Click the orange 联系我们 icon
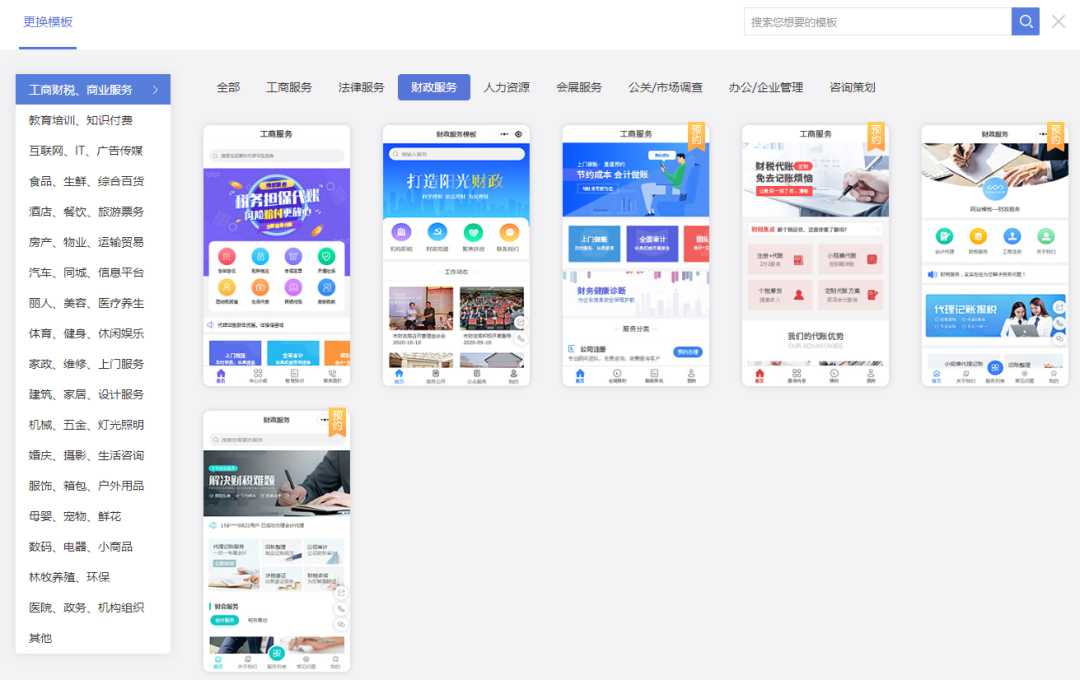 tap(507, 233)
